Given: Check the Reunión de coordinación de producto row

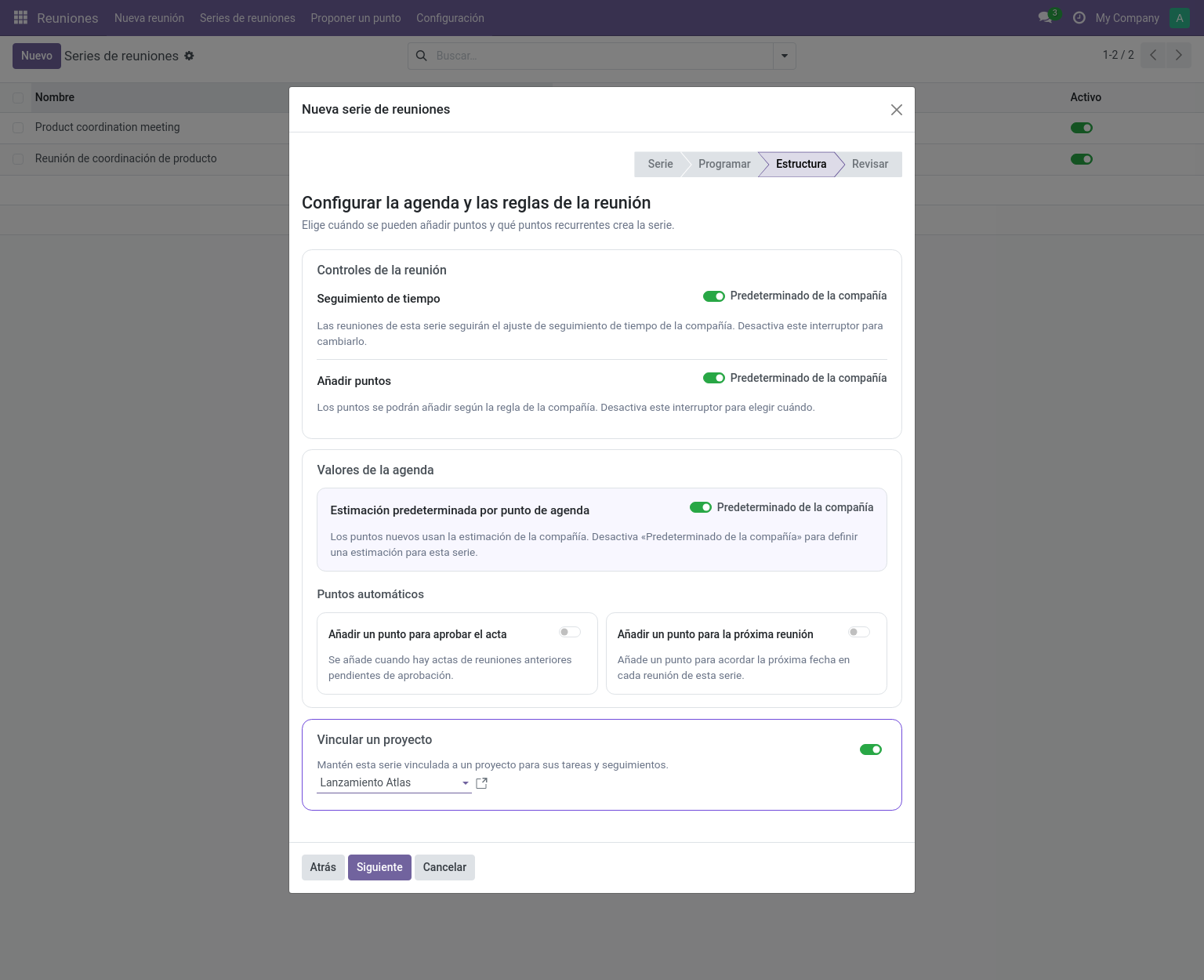Looking at the screenshot, I should tap(18, 159).
